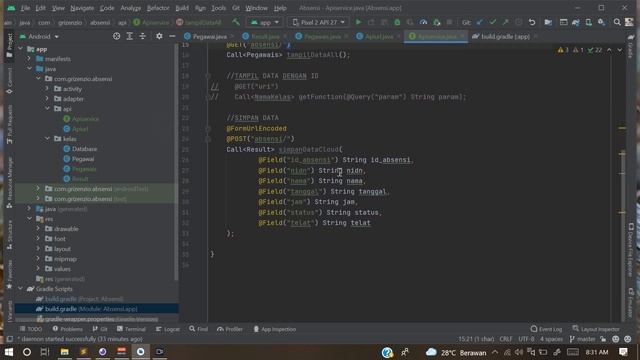Open the Event Log
Viewport: 640px width, 360px height.
click(x=546, y=329)
